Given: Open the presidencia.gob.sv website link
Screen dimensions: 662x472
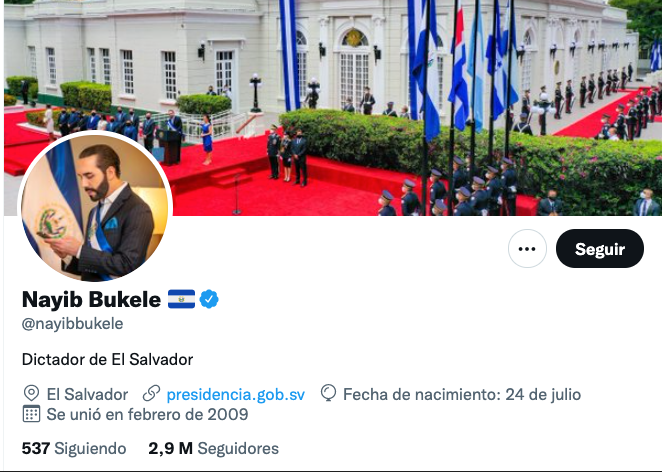Looking at the screenshot, I should pos(236,394).
